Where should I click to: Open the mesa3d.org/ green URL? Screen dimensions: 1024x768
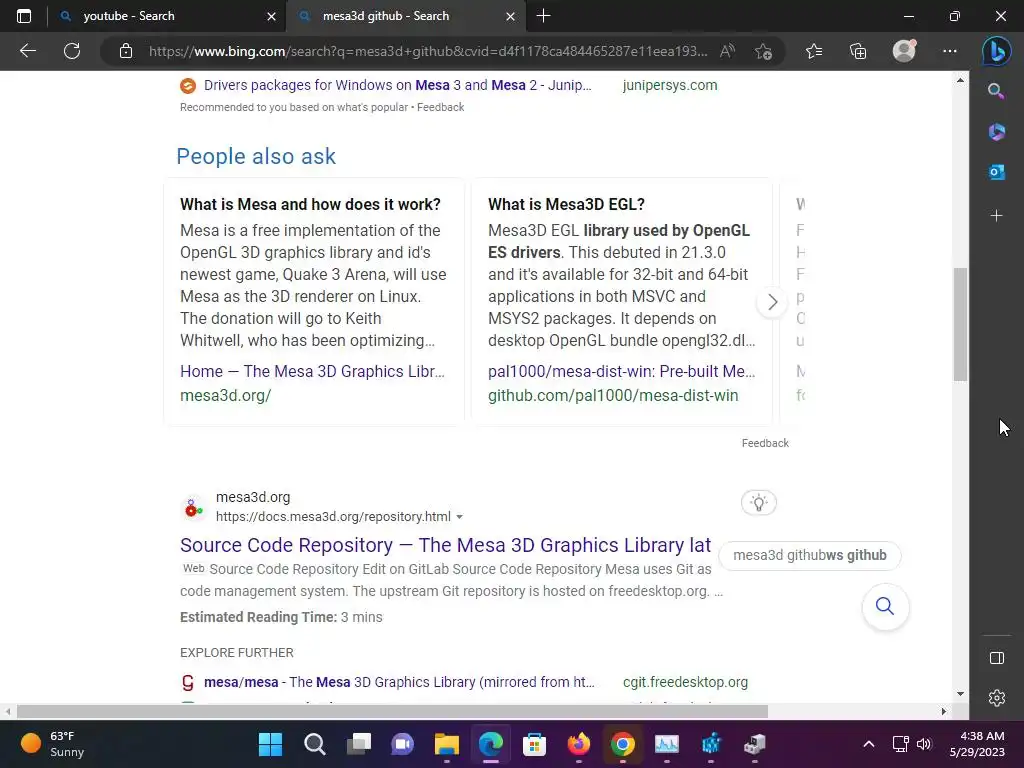(x=225, y=395)
